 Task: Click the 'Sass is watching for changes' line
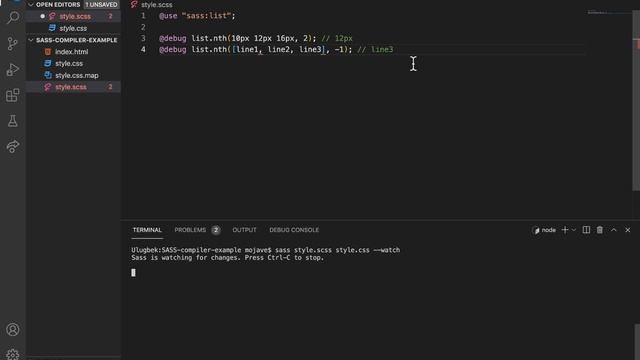(x=227, y=258)
